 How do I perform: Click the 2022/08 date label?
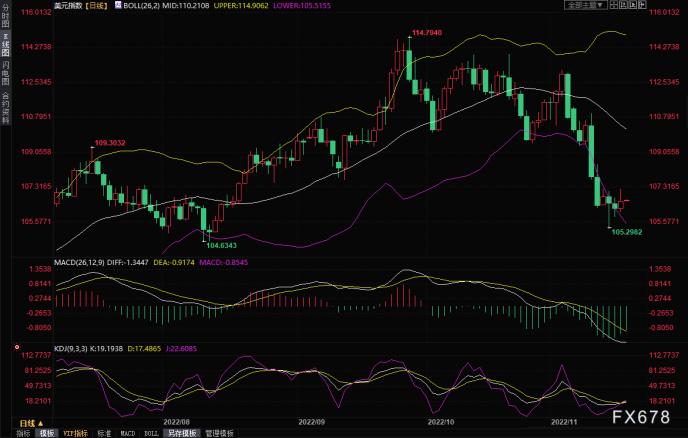(x=176, y=422)
